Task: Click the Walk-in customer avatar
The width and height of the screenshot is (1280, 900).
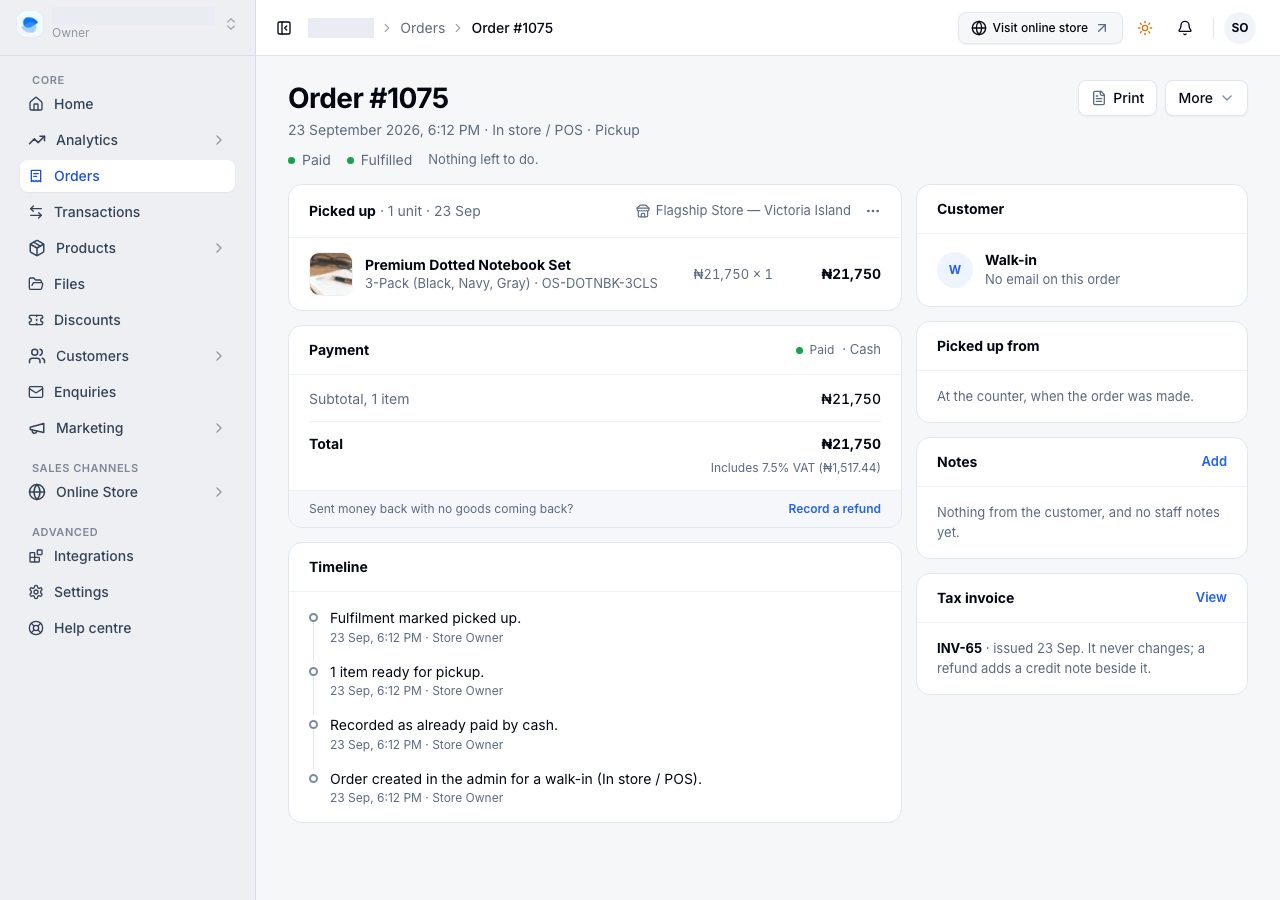Action: 955,270
